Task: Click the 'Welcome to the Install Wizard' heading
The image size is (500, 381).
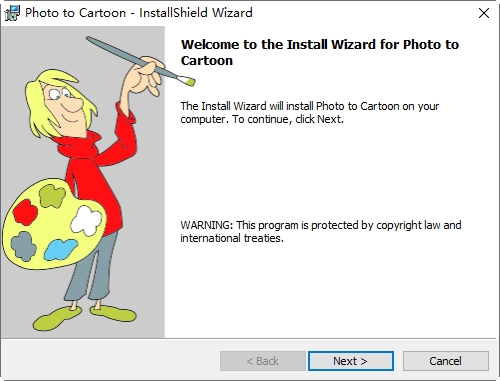Action: pyautogui.click(x=320, y=52)
